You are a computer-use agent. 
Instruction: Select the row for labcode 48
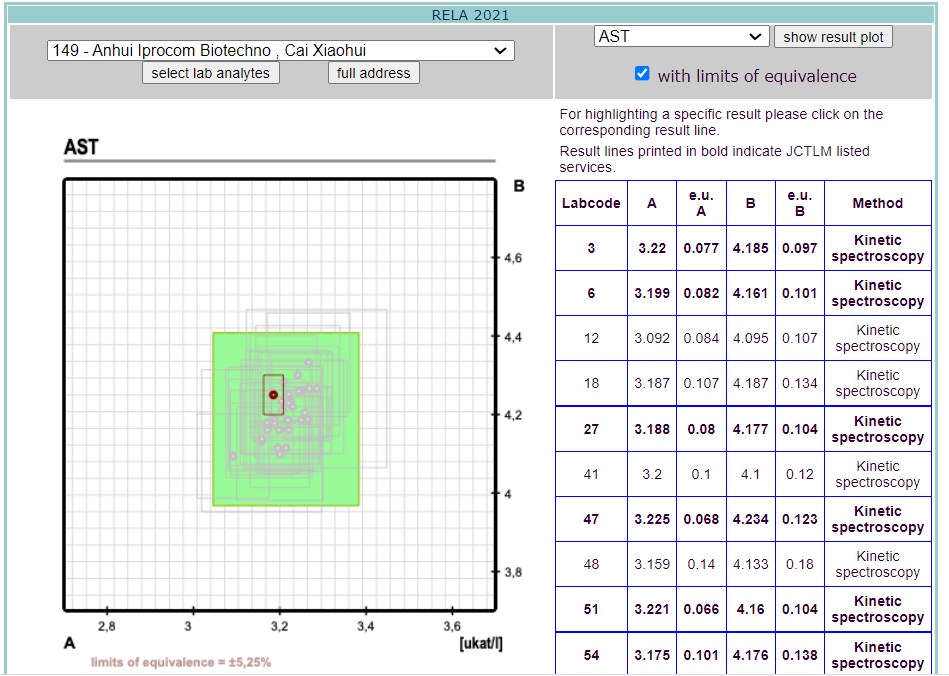click(x=591, y=564)
